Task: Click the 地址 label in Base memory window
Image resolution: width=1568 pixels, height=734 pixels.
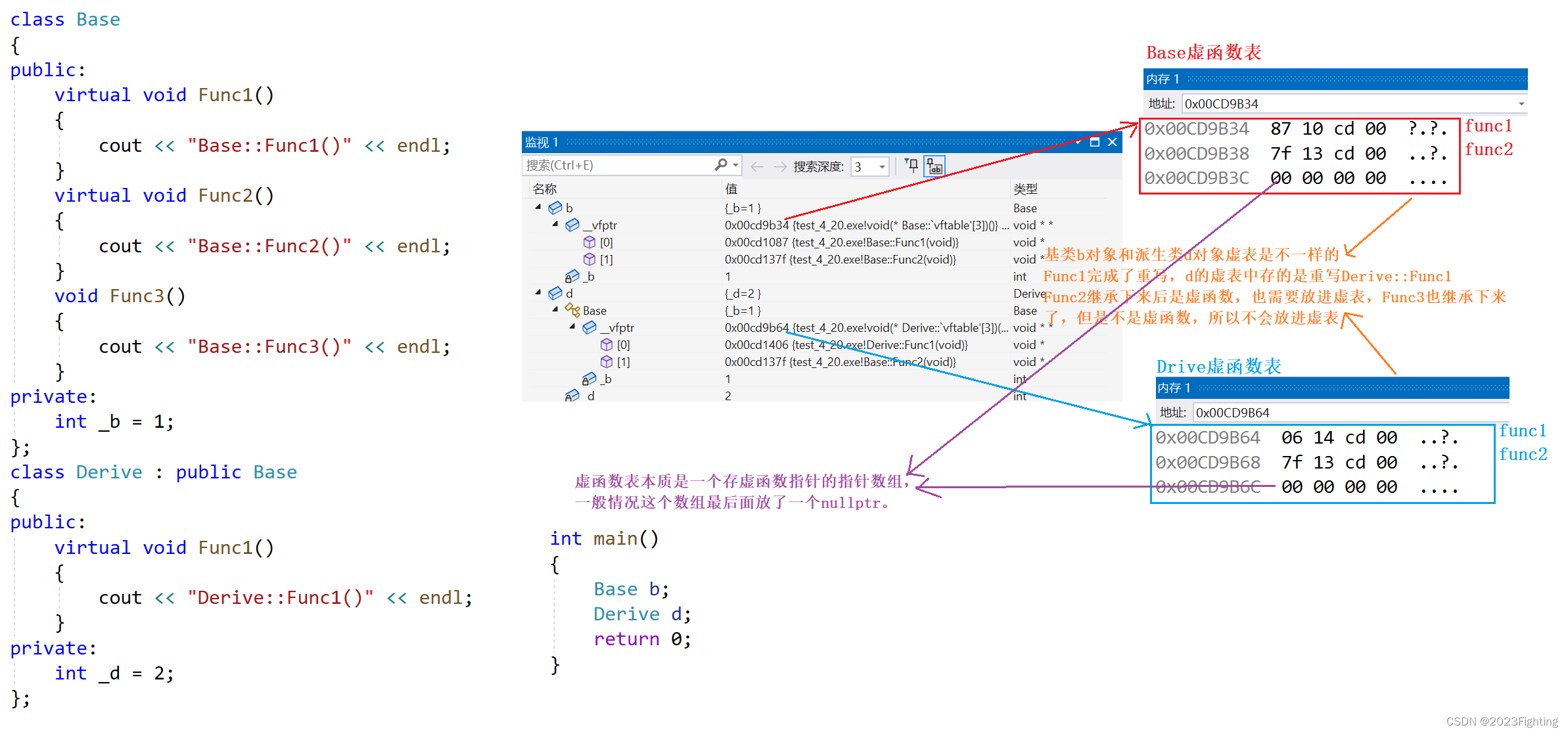Action: (1161, 104)
